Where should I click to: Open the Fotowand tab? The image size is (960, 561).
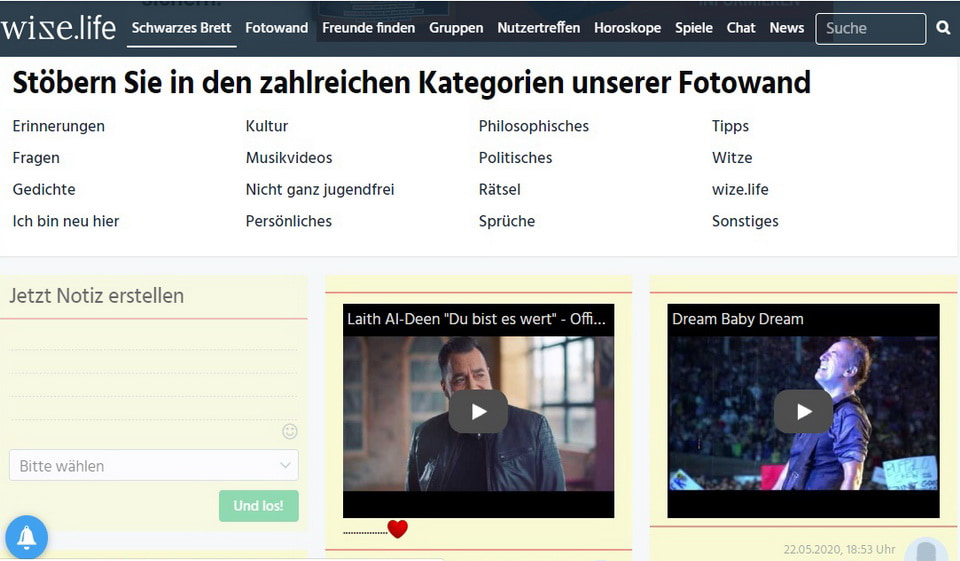pos(276,28)
